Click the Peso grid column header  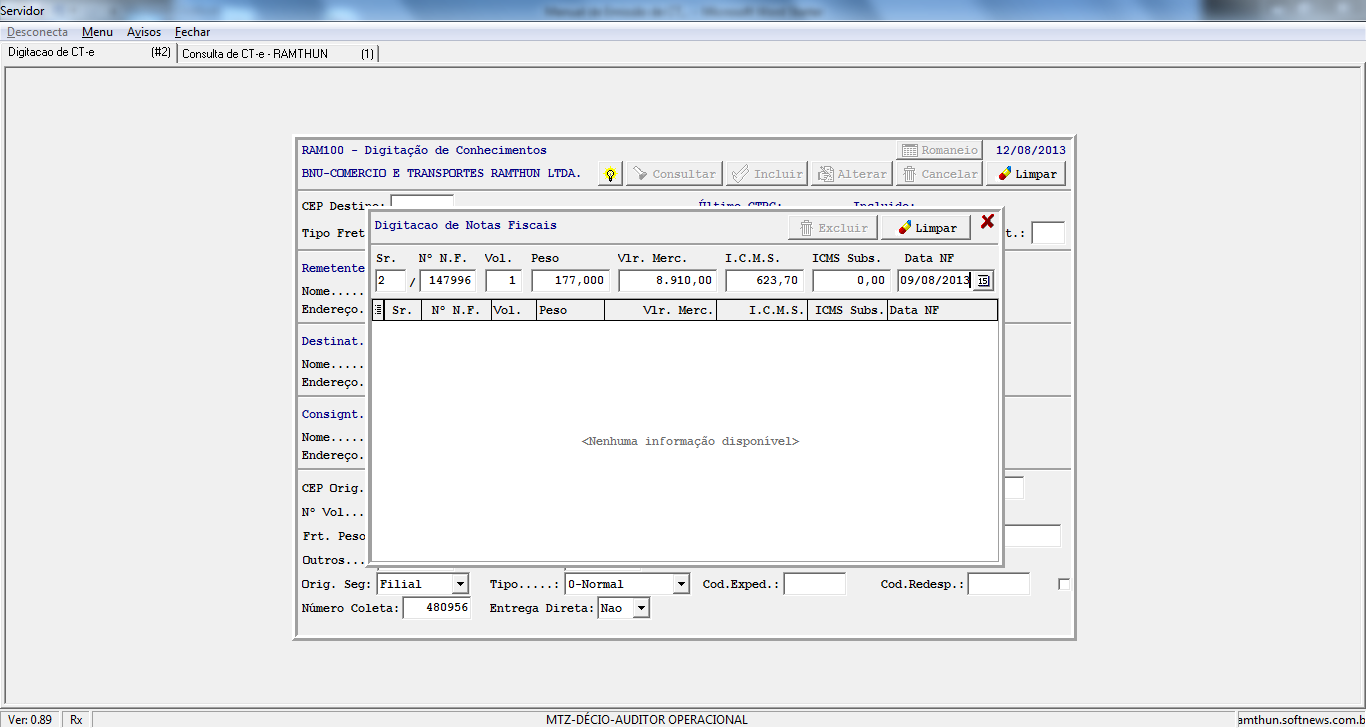coord(570,310)
